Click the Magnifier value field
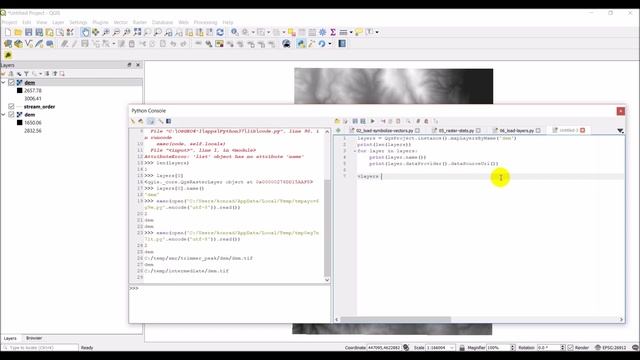The height and width of the screenshot is (360, 640). pos(498,347)
